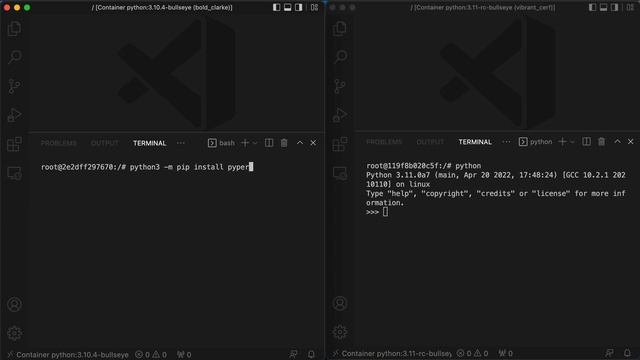Open Explorer in right vibrant_cerf window
Viewport: 640px width, 360px height.
click(x=340, y=29)
